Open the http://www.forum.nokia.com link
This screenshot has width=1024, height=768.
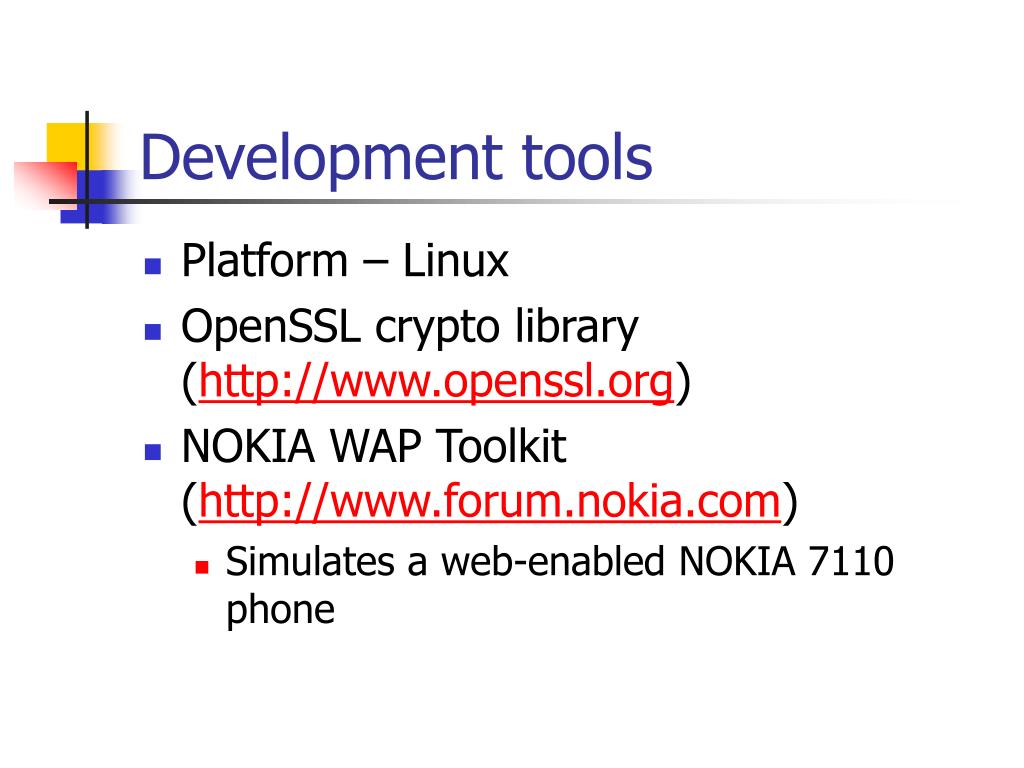point(490,502)
